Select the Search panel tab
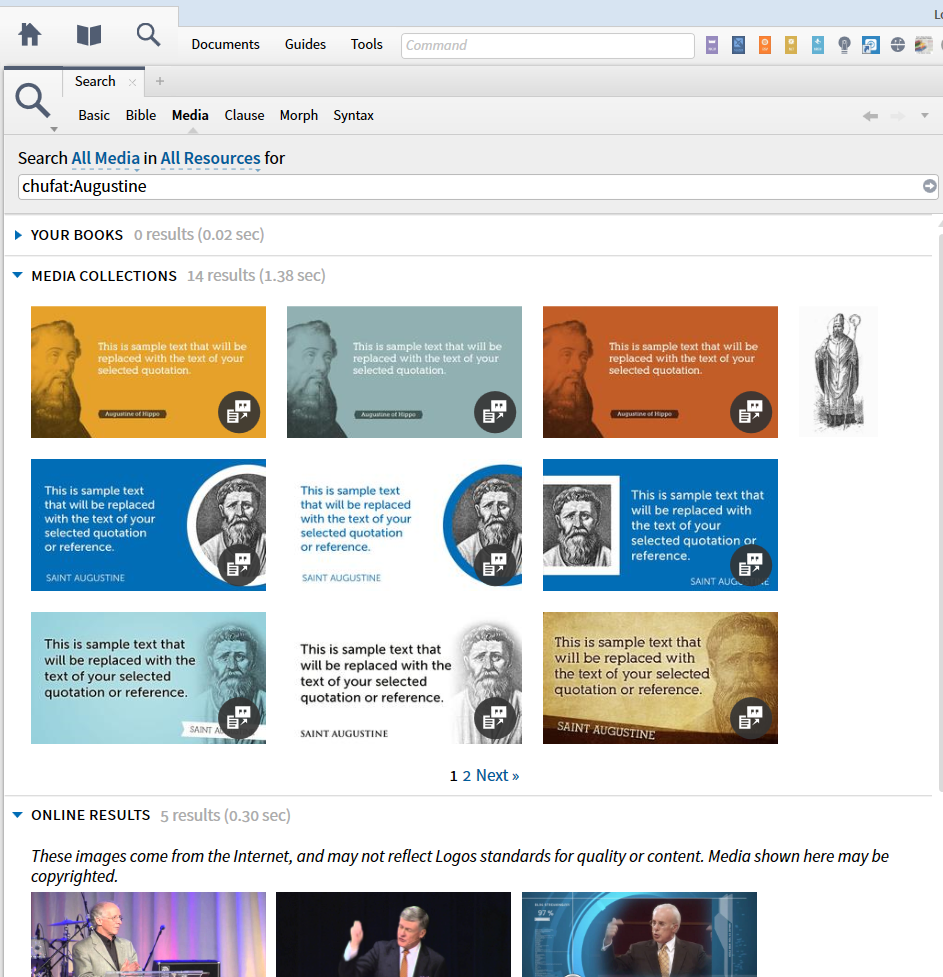This screenshot has height=977, width=943. click(x=95, y=81)
